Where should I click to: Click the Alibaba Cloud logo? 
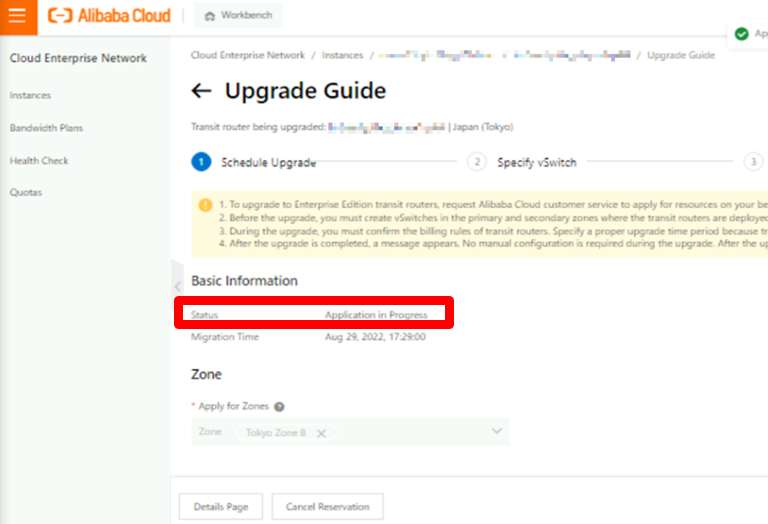[109, 16]
